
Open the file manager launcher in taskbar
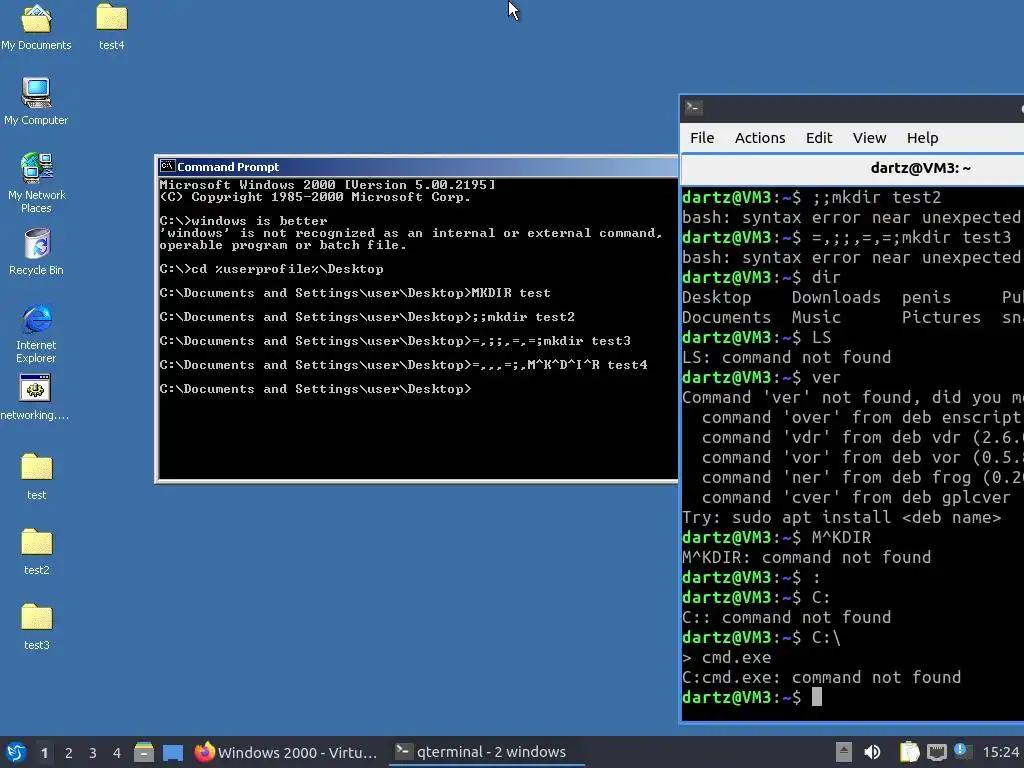[x=144, y=752]
